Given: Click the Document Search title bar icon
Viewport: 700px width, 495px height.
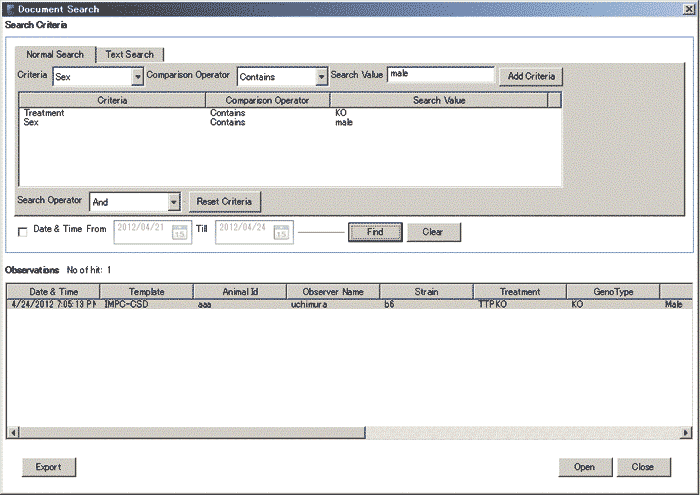Looking at the screenshot, I should (10, 9).
